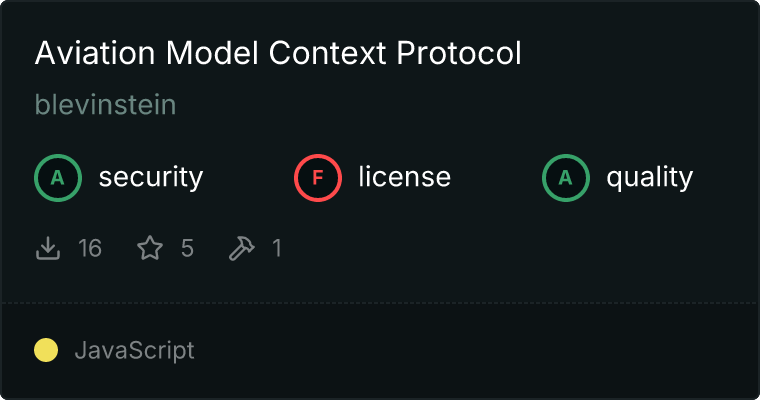
Task: Open the Aviation Model Context Protocol title
Action: coord(278,54)
